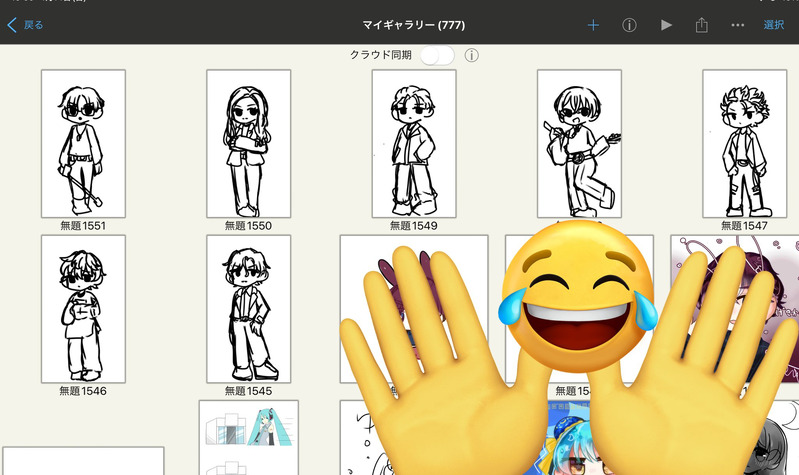This screenshot has height=475, width=799.
Task: Click the マイギャラリー (777) title
Action: click(413, 25)
